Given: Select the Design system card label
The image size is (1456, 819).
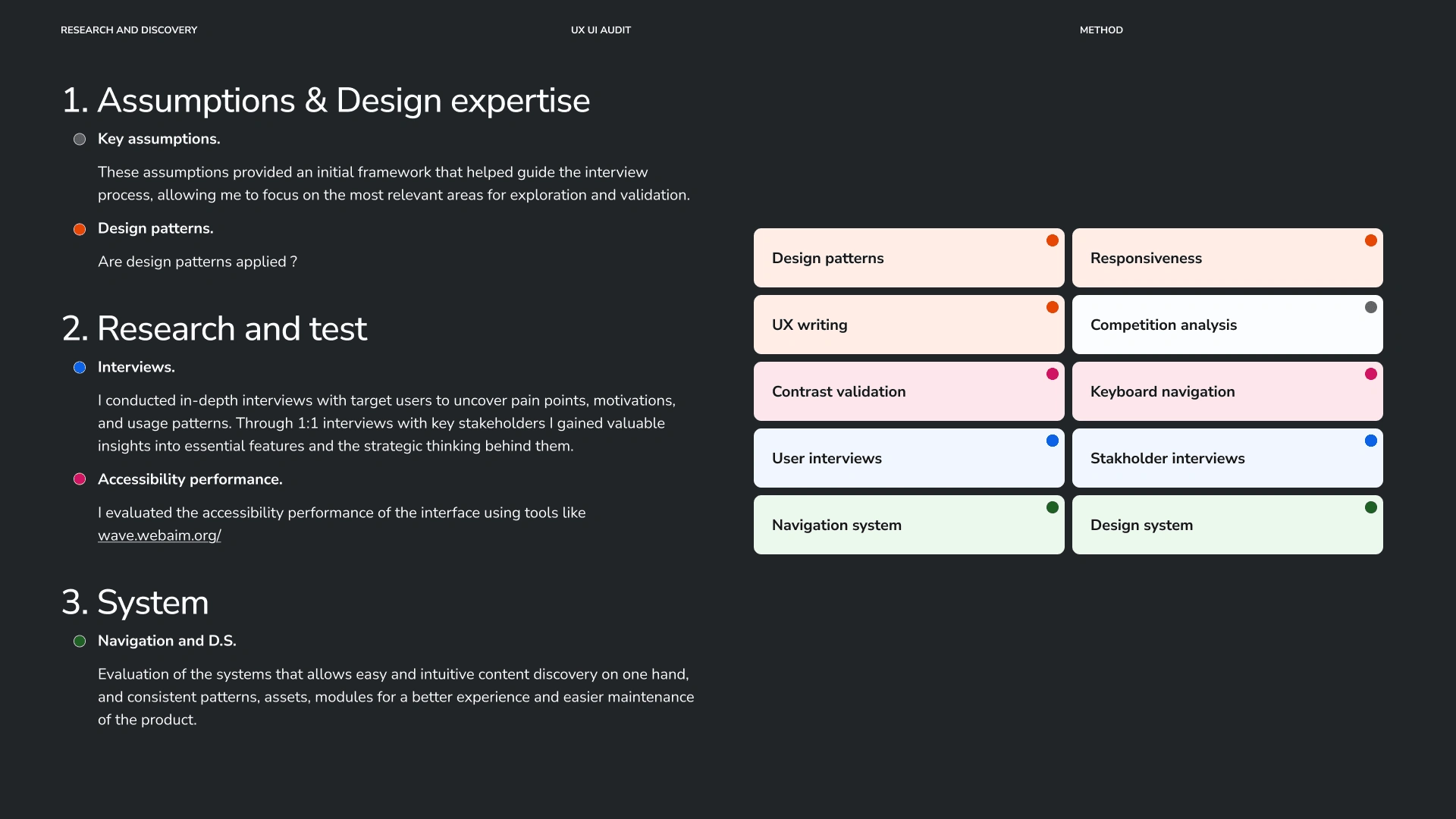Looking at the screenshot, I should pos(1141,525).
